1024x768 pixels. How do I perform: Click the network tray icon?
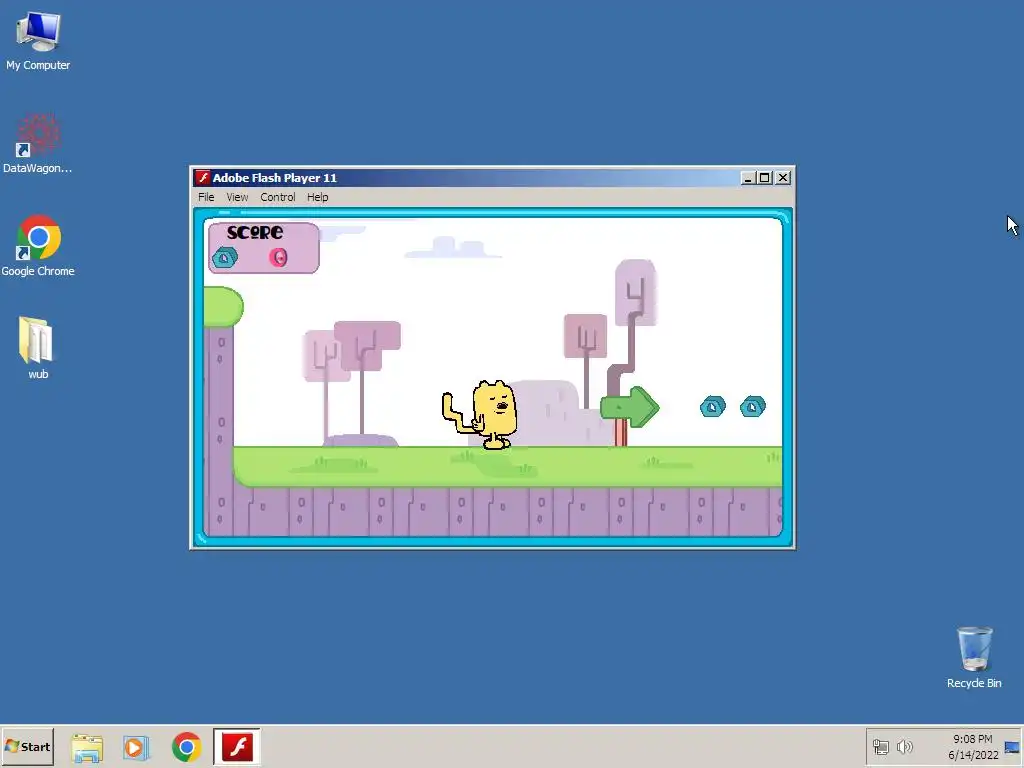(880, 747)
